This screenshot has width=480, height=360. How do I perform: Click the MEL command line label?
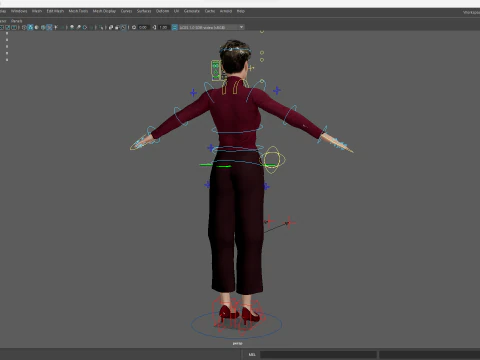click(252, 354)
